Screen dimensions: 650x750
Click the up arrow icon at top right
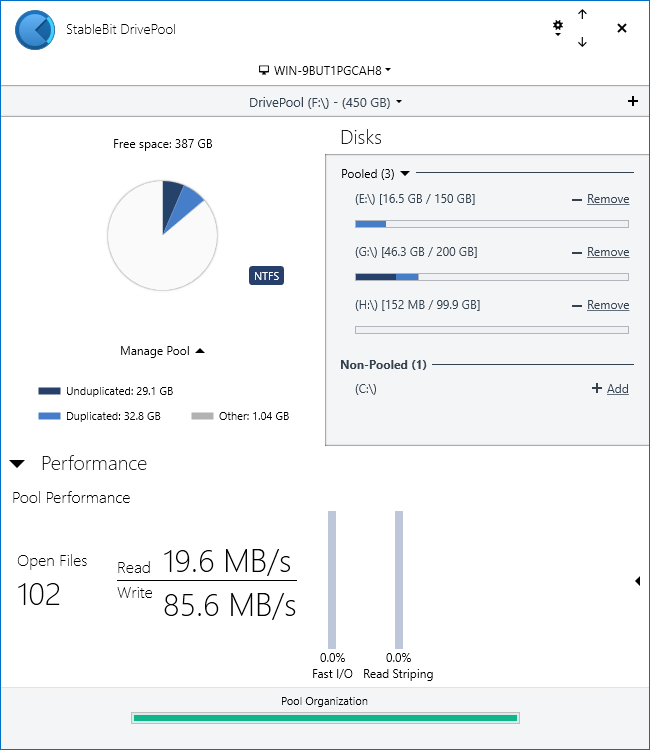tap(582, 14)
